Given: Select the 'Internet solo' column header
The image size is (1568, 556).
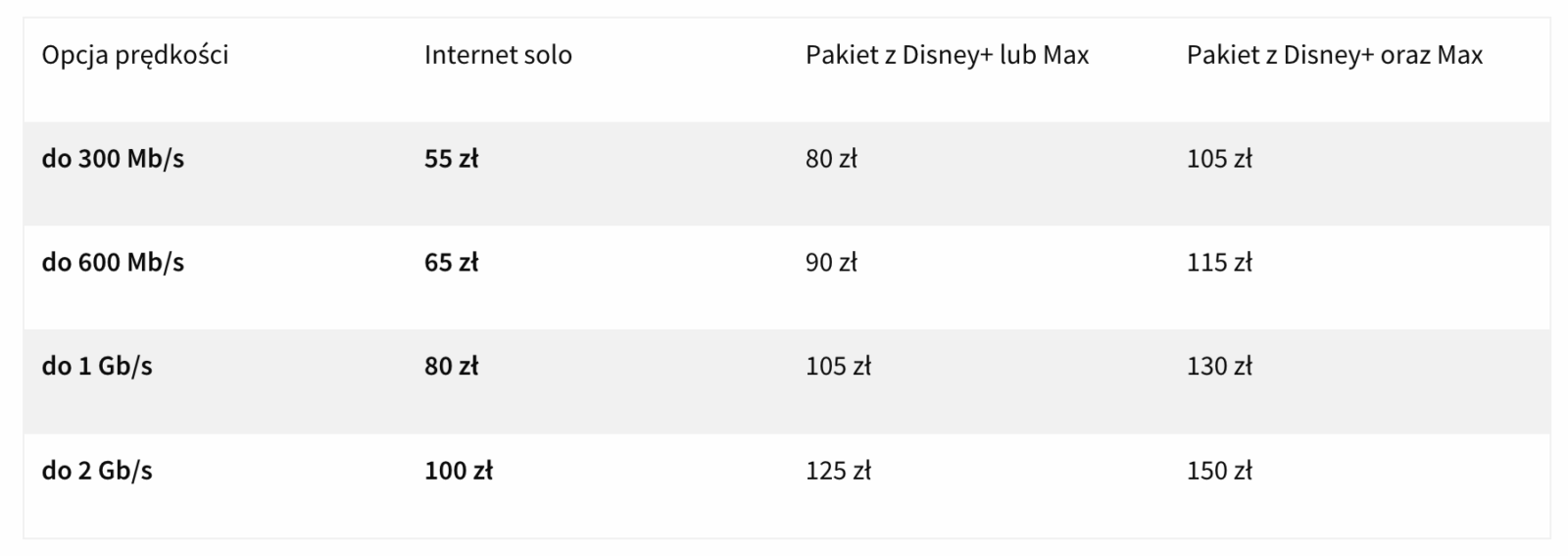Looking at the screenshot, I should point(498,55).
